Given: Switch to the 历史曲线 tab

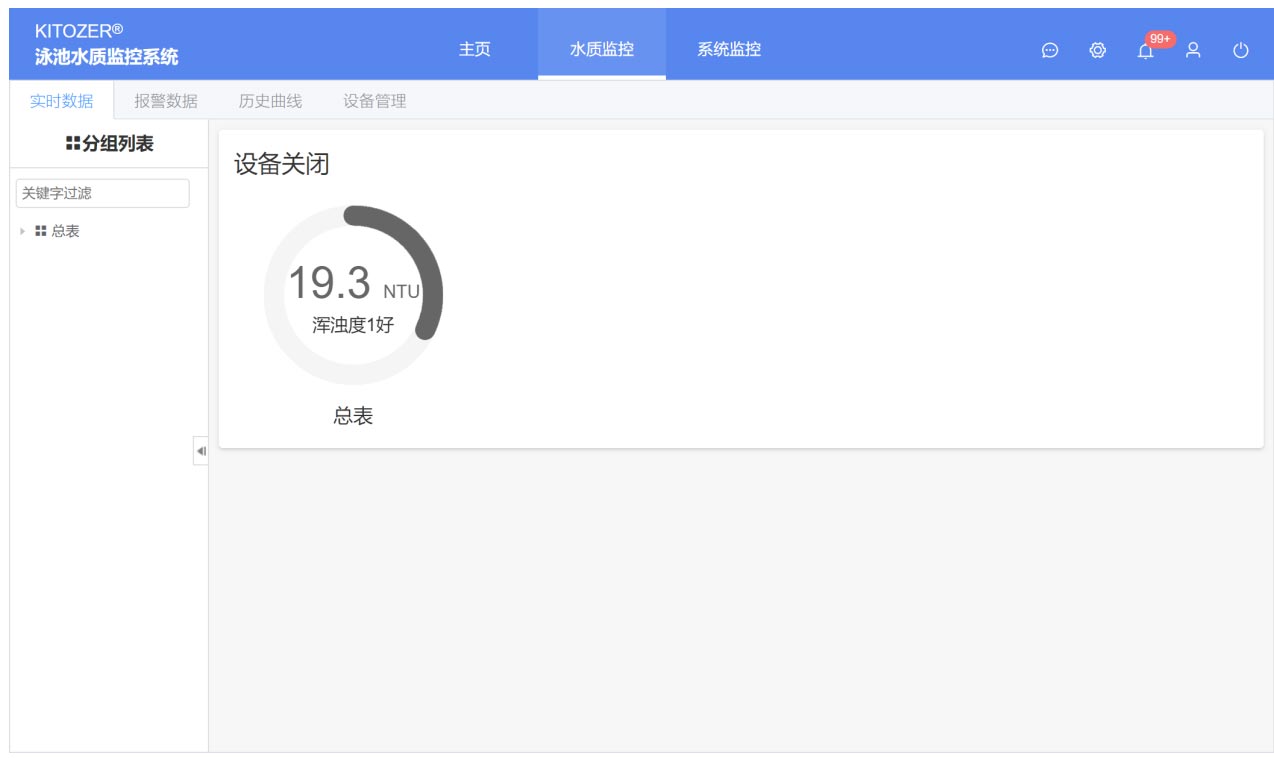Looking at the screenshot, I should pyautogui.click(x=270, y=101).
